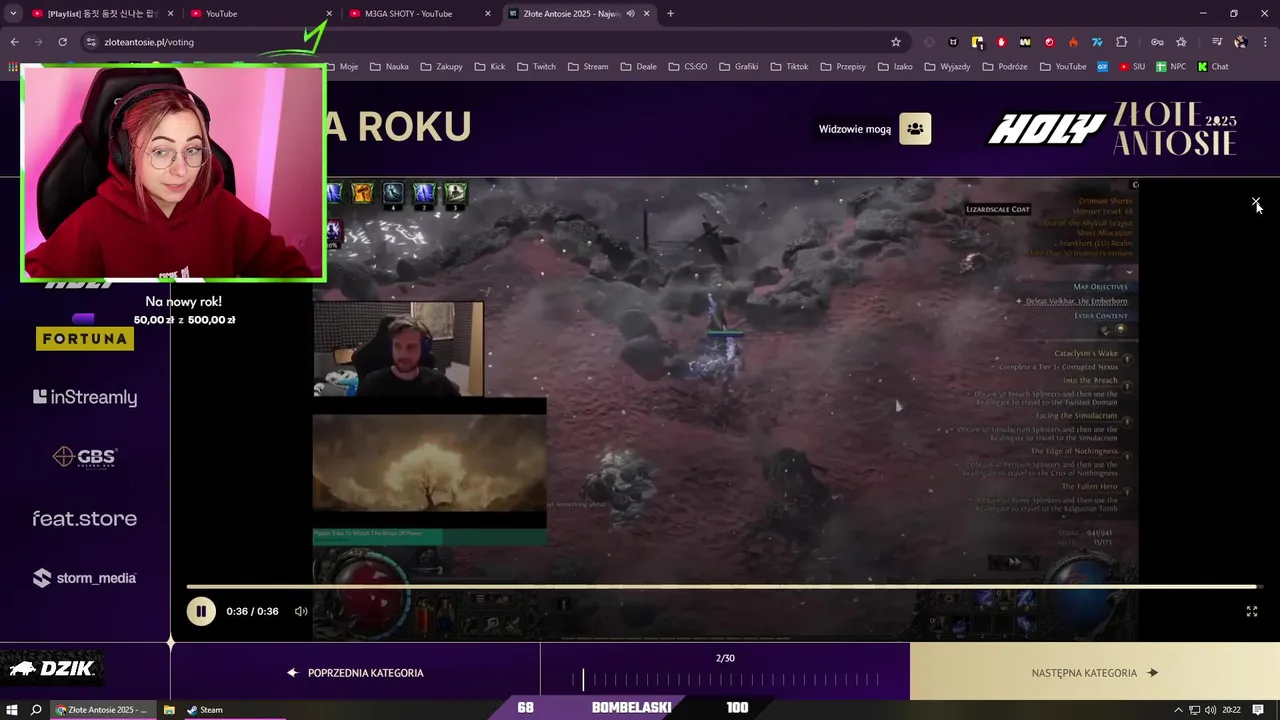Open the storm_media sponsor link
This screenshot has width=1280, height=720.
coord(85,578)
